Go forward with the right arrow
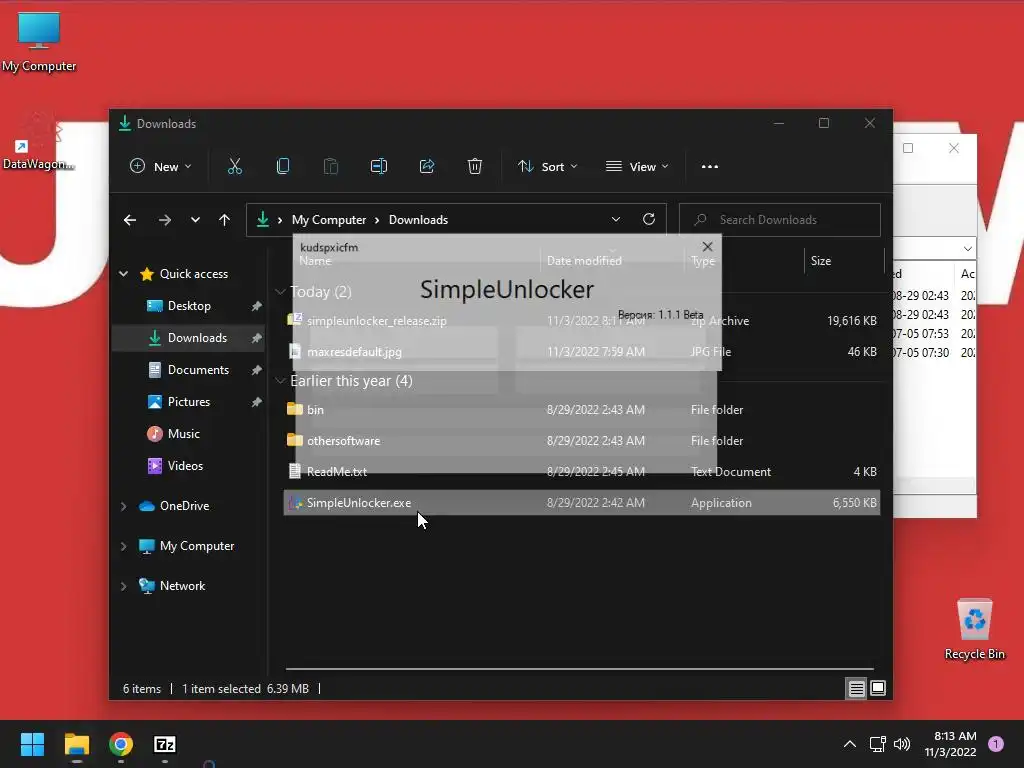The height and width of the screenshot is (768, 1024). pos(165,220)
